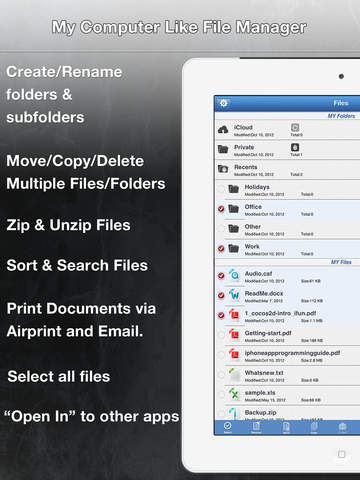
Task: Open the Private folder name
Action: pos(244,147)
